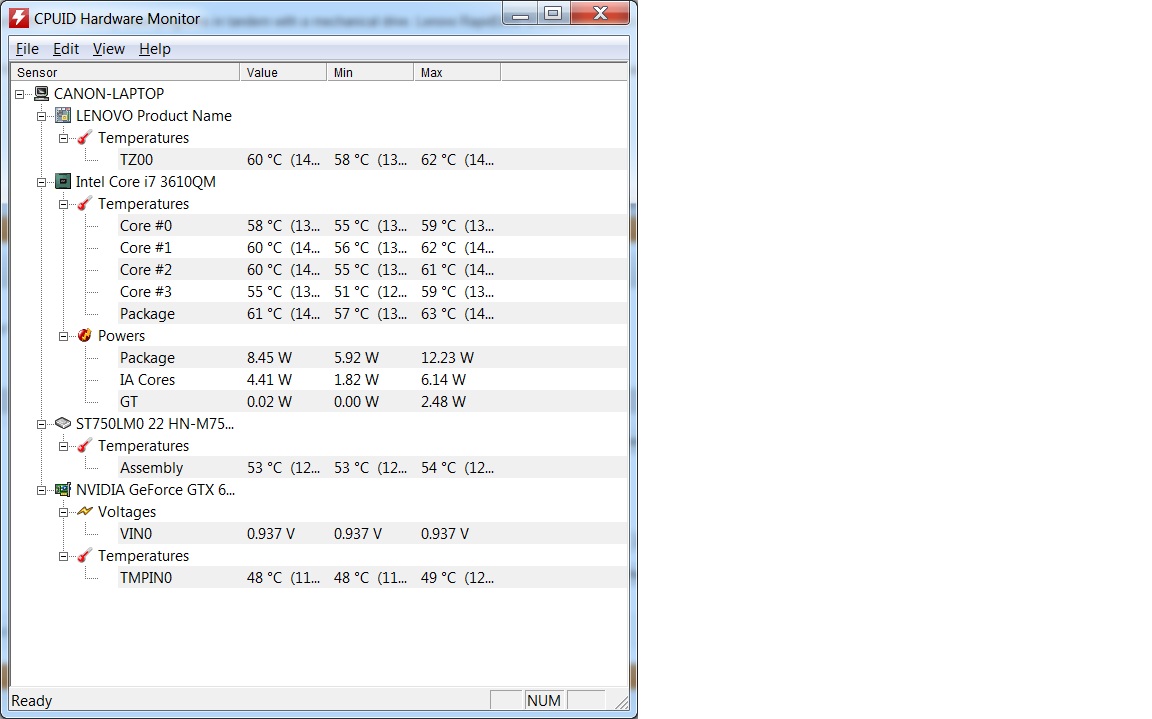1152x719 pixels.
Task: Click the Min column header
Action: [x=370, y=72]
